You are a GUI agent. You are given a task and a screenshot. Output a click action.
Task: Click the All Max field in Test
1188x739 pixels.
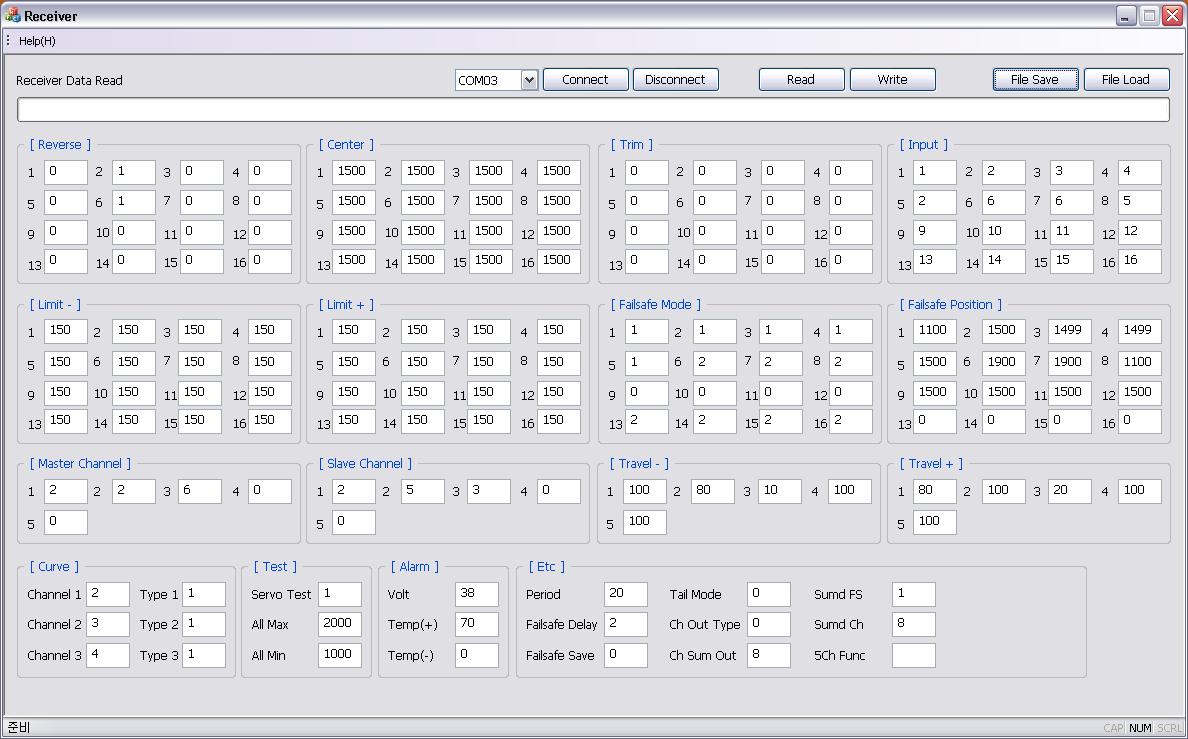click(339, 624)
